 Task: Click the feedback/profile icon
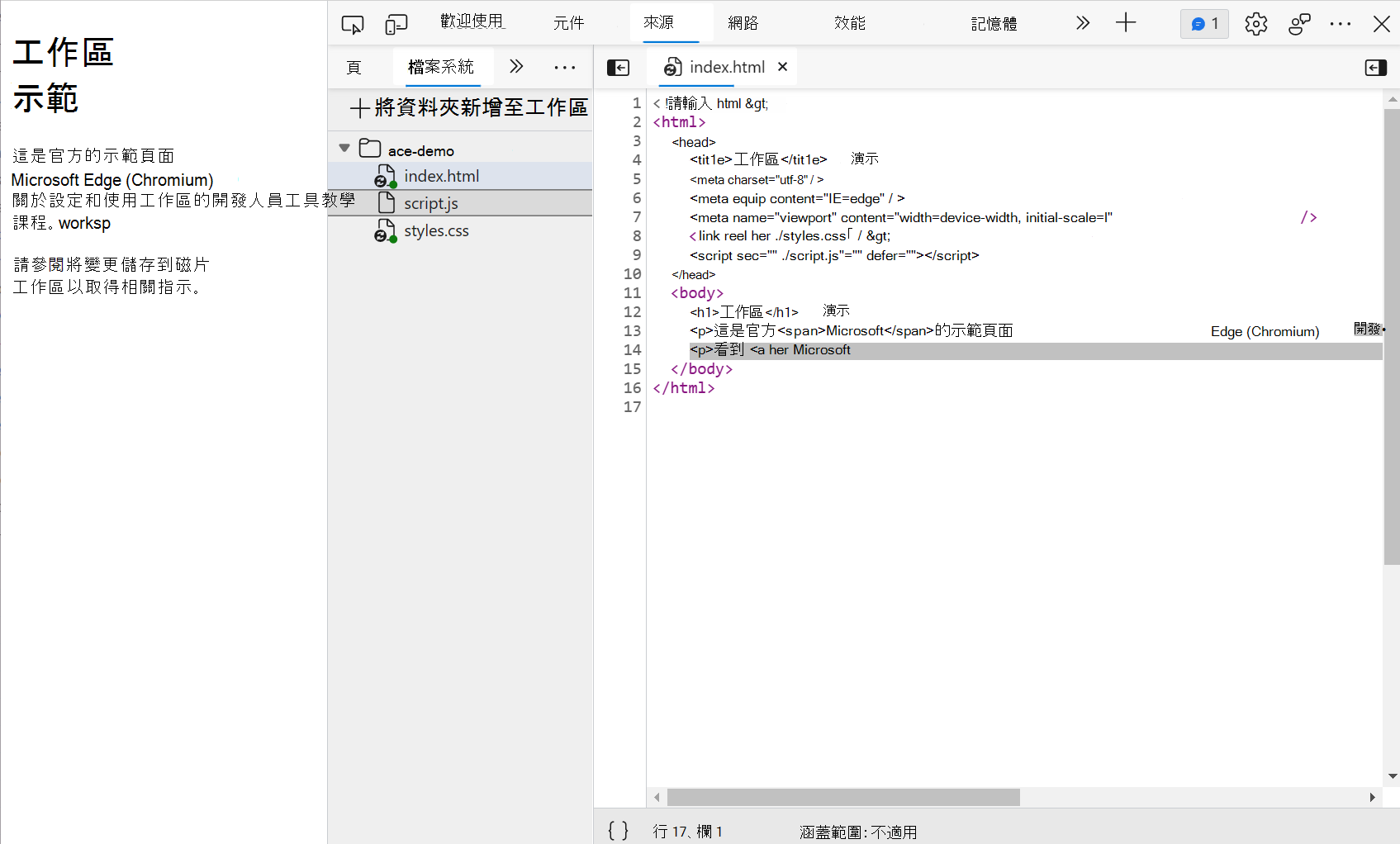coord(1299,24)
